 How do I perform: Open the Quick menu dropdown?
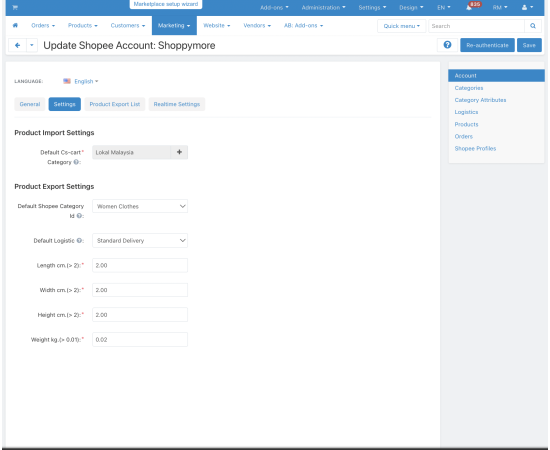click(402, 26)
